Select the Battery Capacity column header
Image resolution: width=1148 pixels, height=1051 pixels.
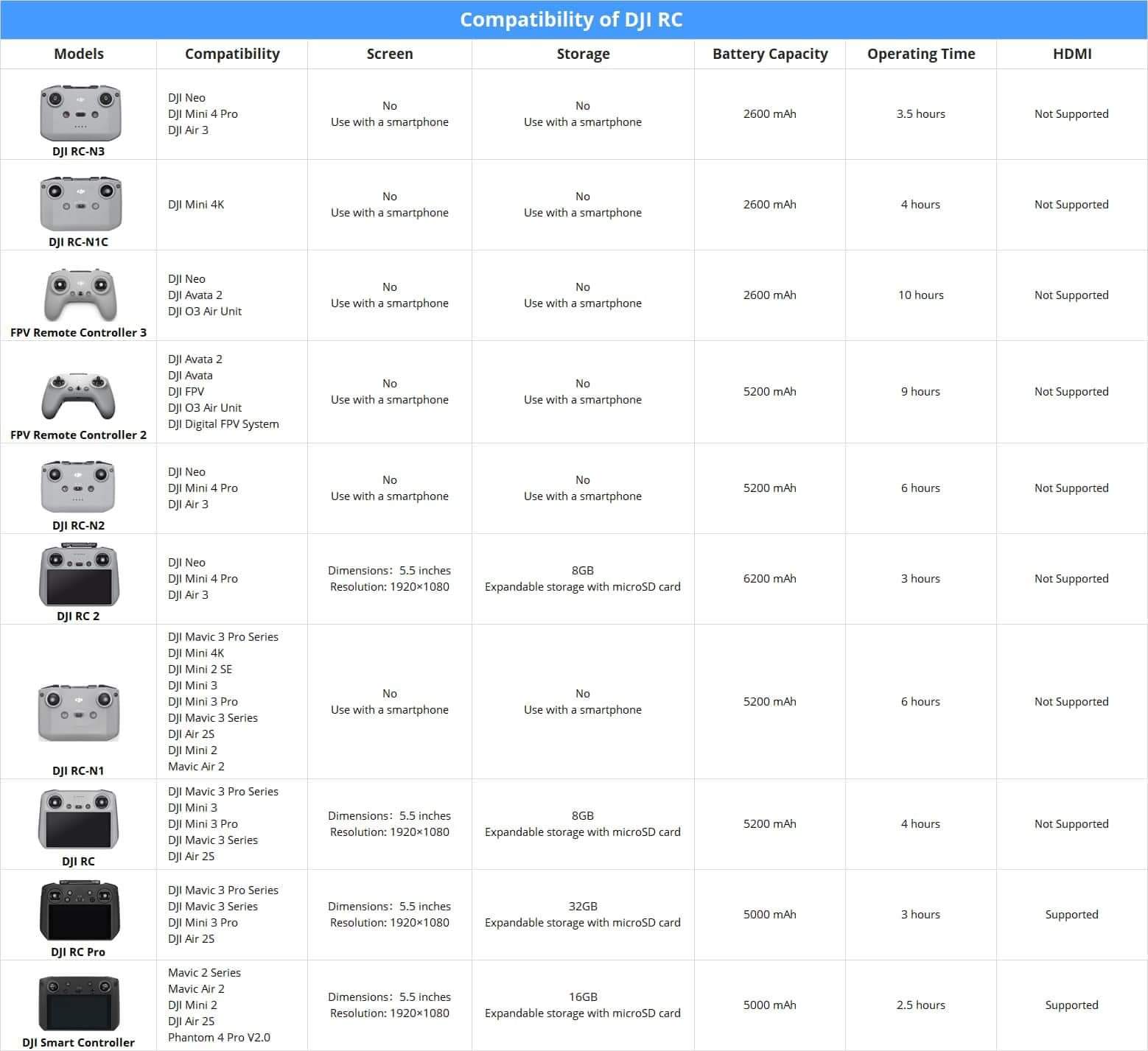(770, 54)
